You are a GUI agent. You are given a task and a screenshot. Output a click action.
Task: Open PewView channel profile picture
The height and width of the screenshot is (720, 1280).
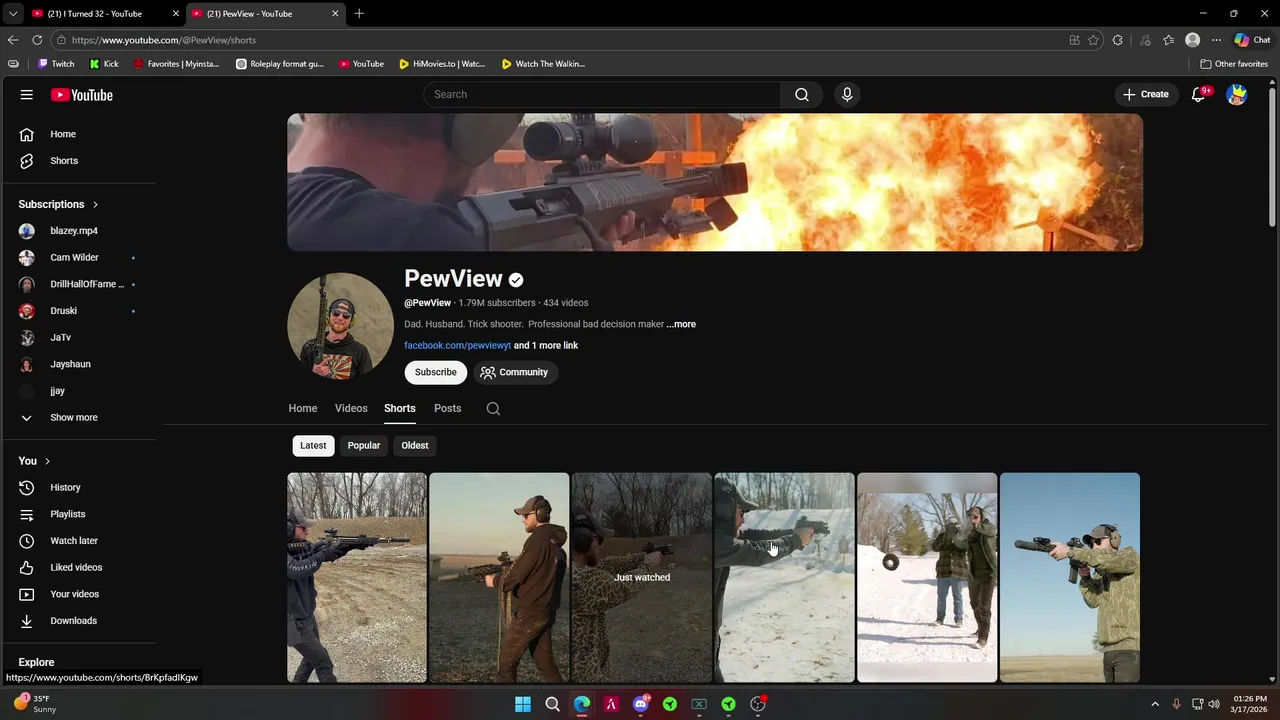pyautogui.click(x=340, y=326)
